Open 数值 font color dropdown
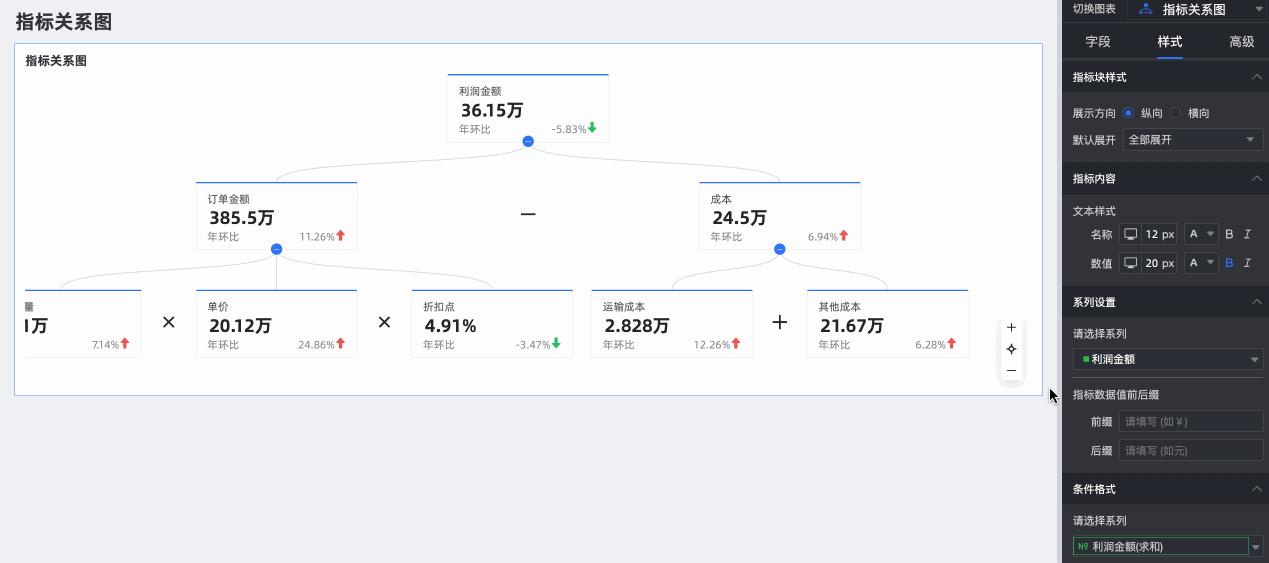 pyautogui.click(x=1201, y=263)
